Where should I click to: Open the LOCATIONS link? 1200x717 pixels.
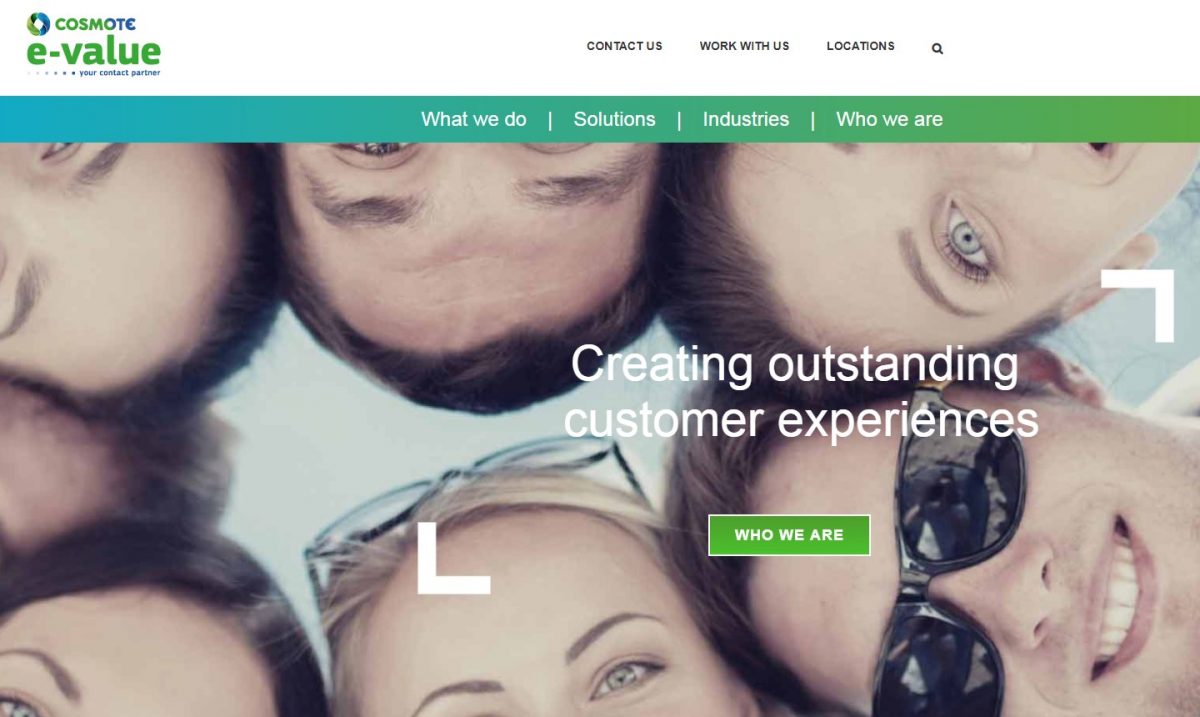(860, 46)
